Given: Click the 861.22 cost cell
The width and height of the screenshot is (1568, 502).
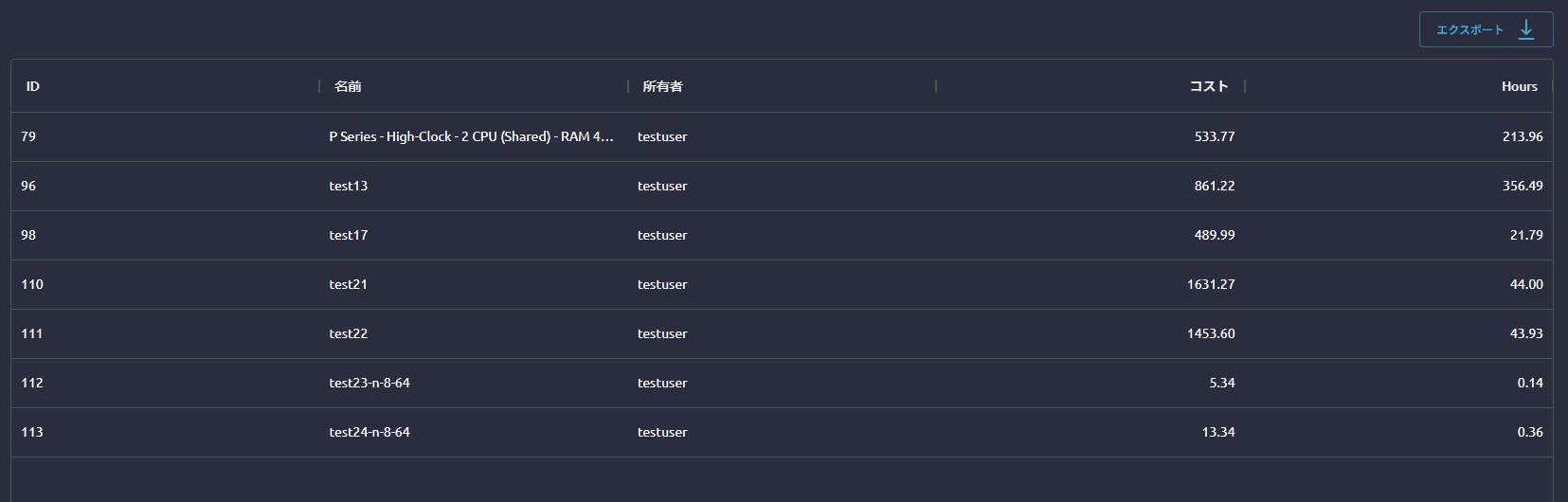Looking at the screenshot, I should coord(1214,186).
